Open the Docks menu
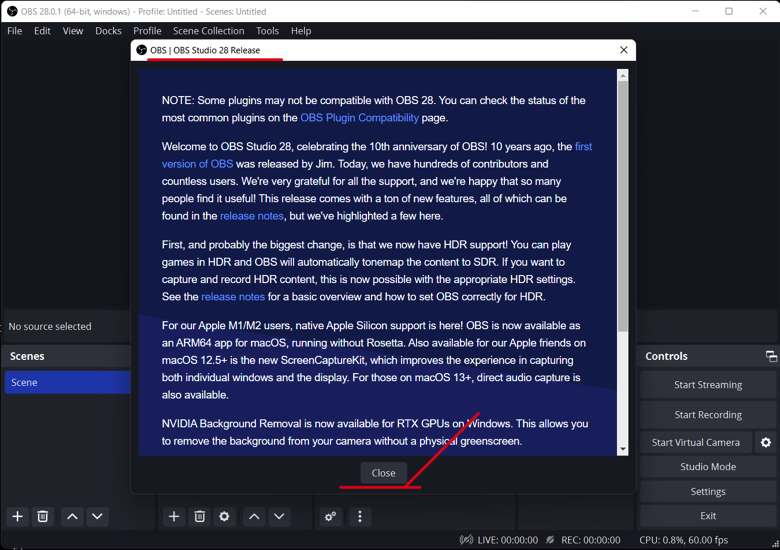Image resolution: width=780 pixels, height=550 pixels. 108,31
